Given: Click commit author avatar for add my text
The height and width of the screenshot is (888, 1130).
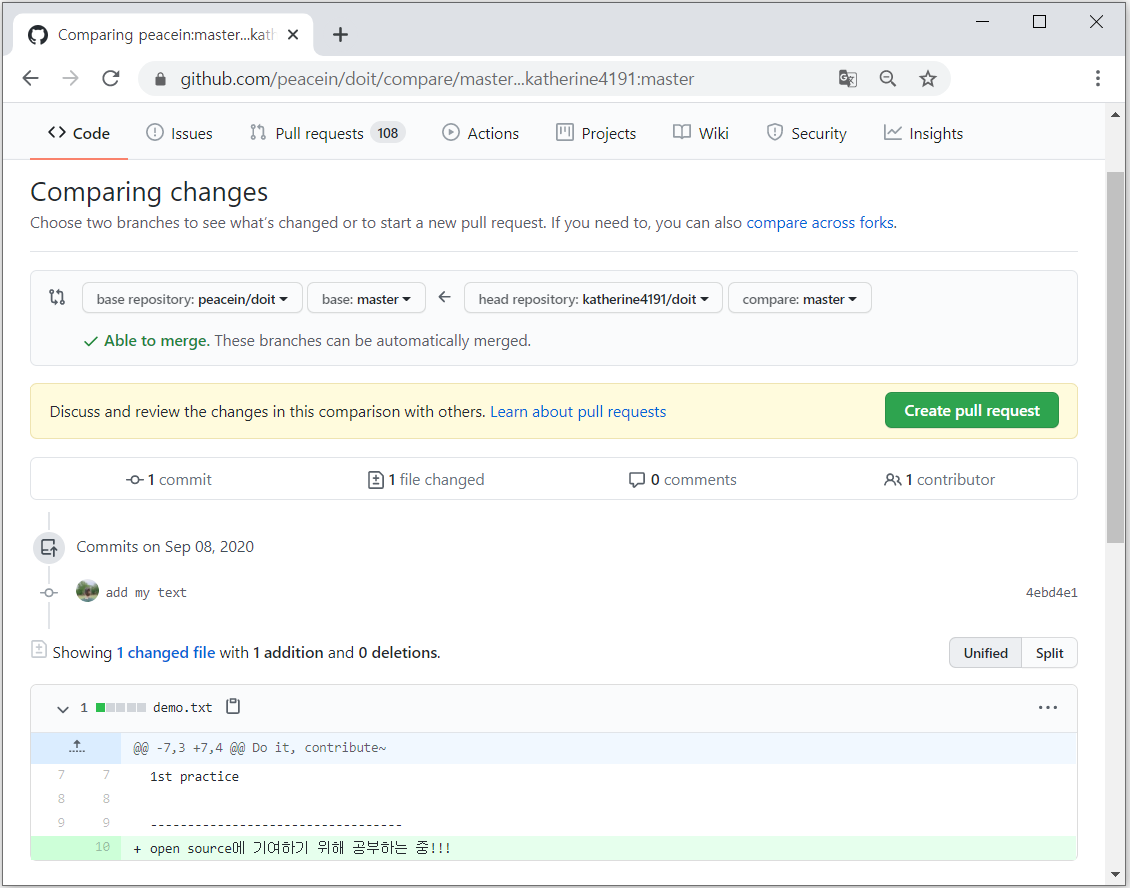Looking at the screenshot, I should pos(88,591).
